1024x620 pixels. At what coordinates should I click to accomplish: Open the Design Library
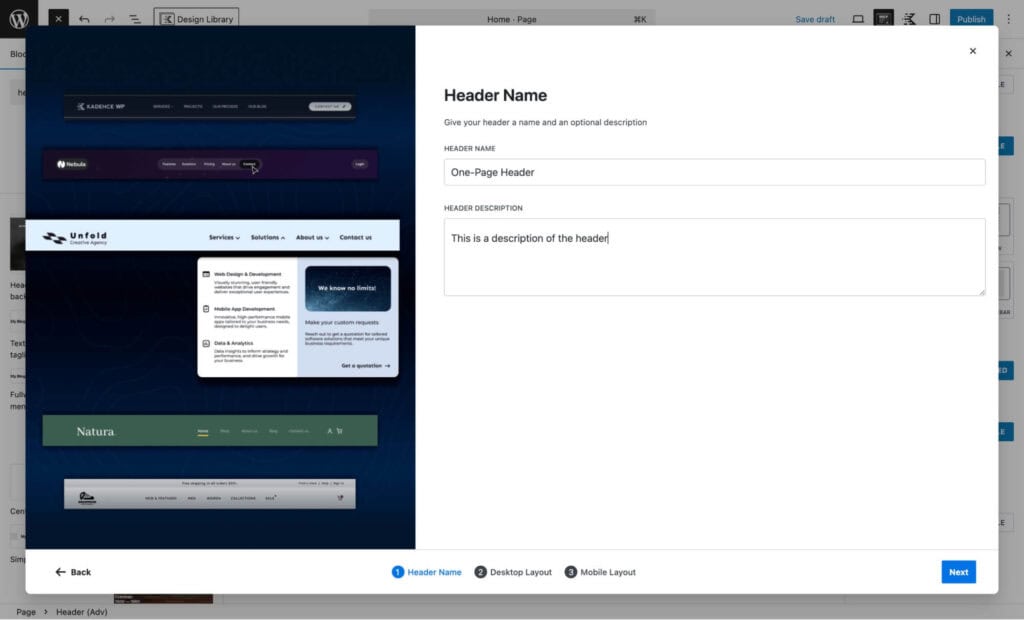[x=197, y=19]
